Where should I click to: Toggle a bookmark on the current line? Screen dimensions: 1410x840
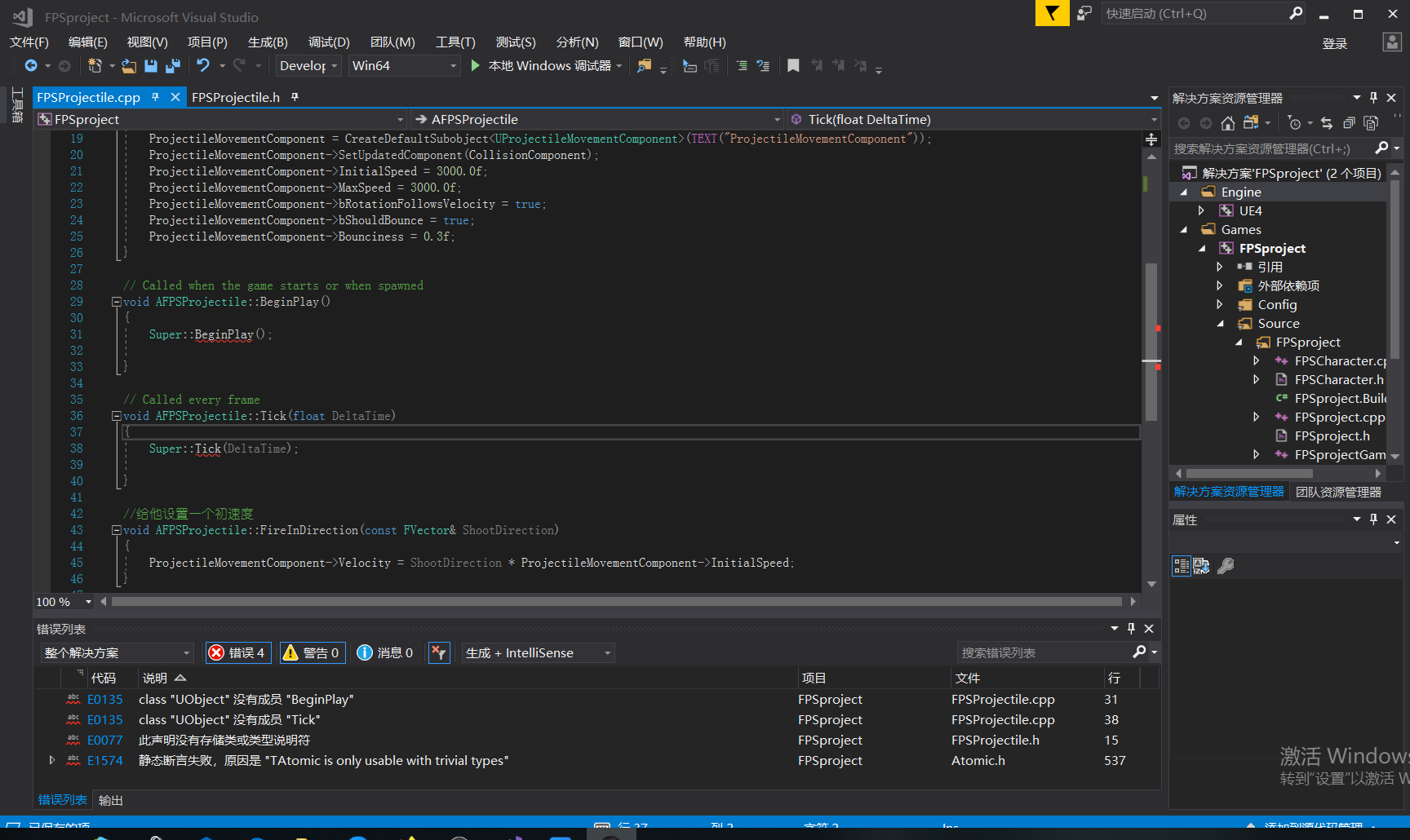click(x=793, y=65)
